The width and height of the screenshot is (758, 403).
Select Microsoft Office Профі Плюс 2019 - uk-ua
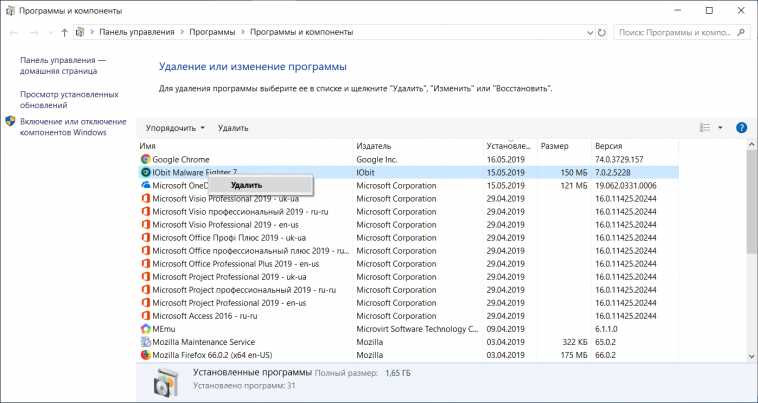(229, 238)
